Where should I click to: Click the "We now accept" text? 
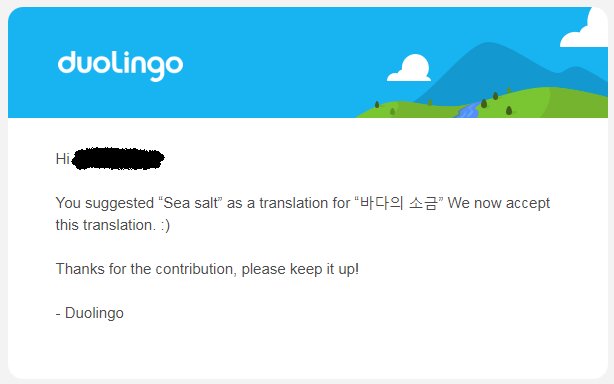tap(499, 203)
